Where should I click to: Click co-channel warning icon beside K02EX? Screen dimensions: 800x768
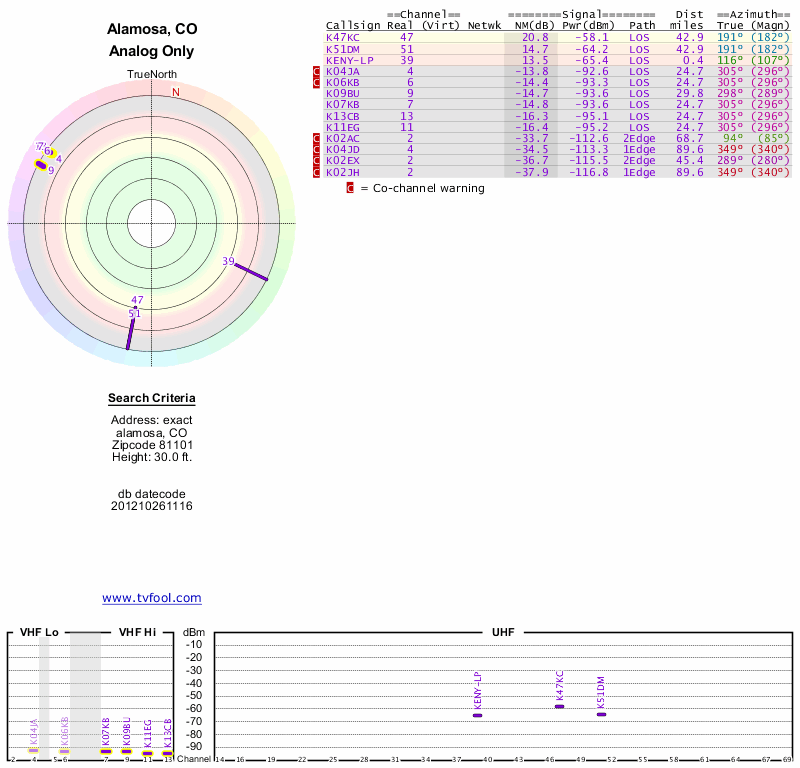317,161
